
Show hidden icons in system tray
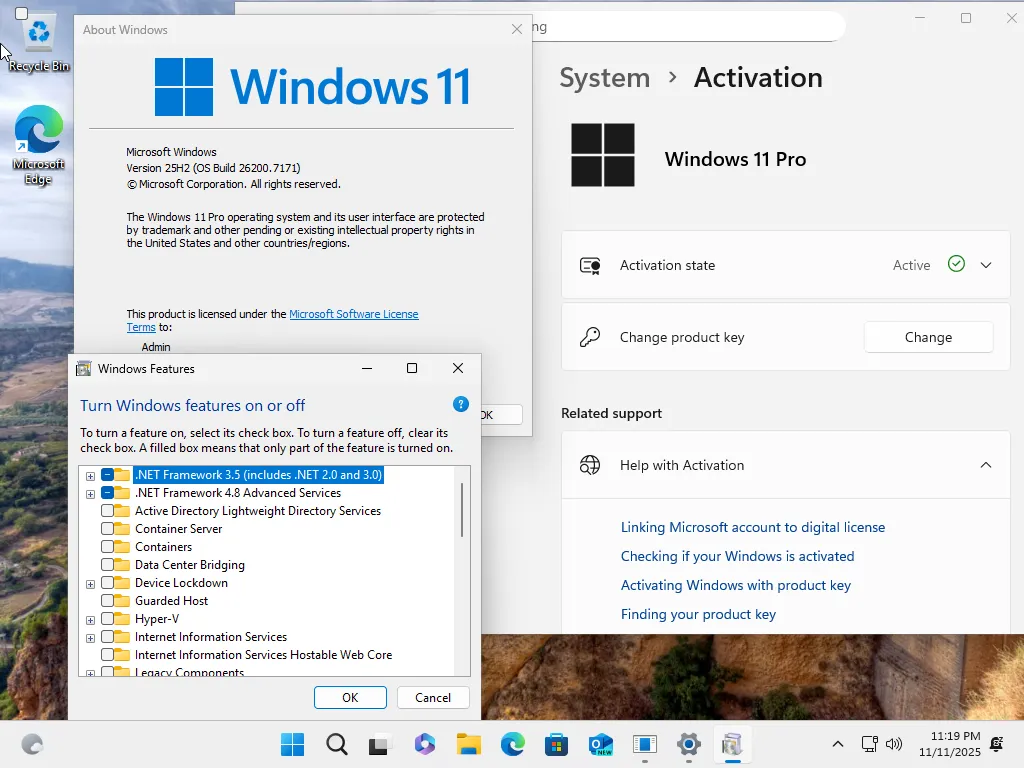tap(838, 744)
